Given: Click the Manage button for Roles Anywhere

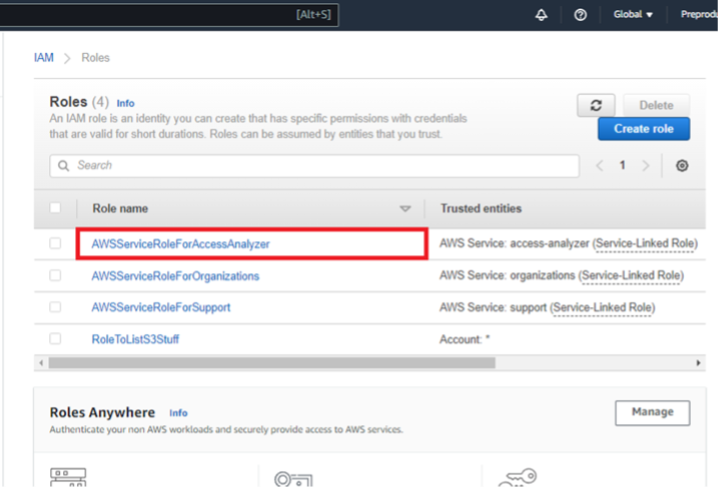Looking at the screenshot, I should 652,412.
